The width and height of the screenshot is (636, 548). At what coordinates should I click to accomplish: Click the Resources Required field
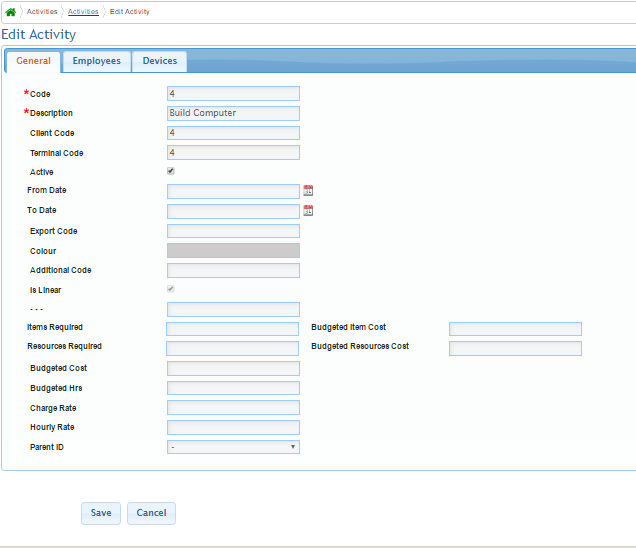pyautogui.click(x=232, y=348)
